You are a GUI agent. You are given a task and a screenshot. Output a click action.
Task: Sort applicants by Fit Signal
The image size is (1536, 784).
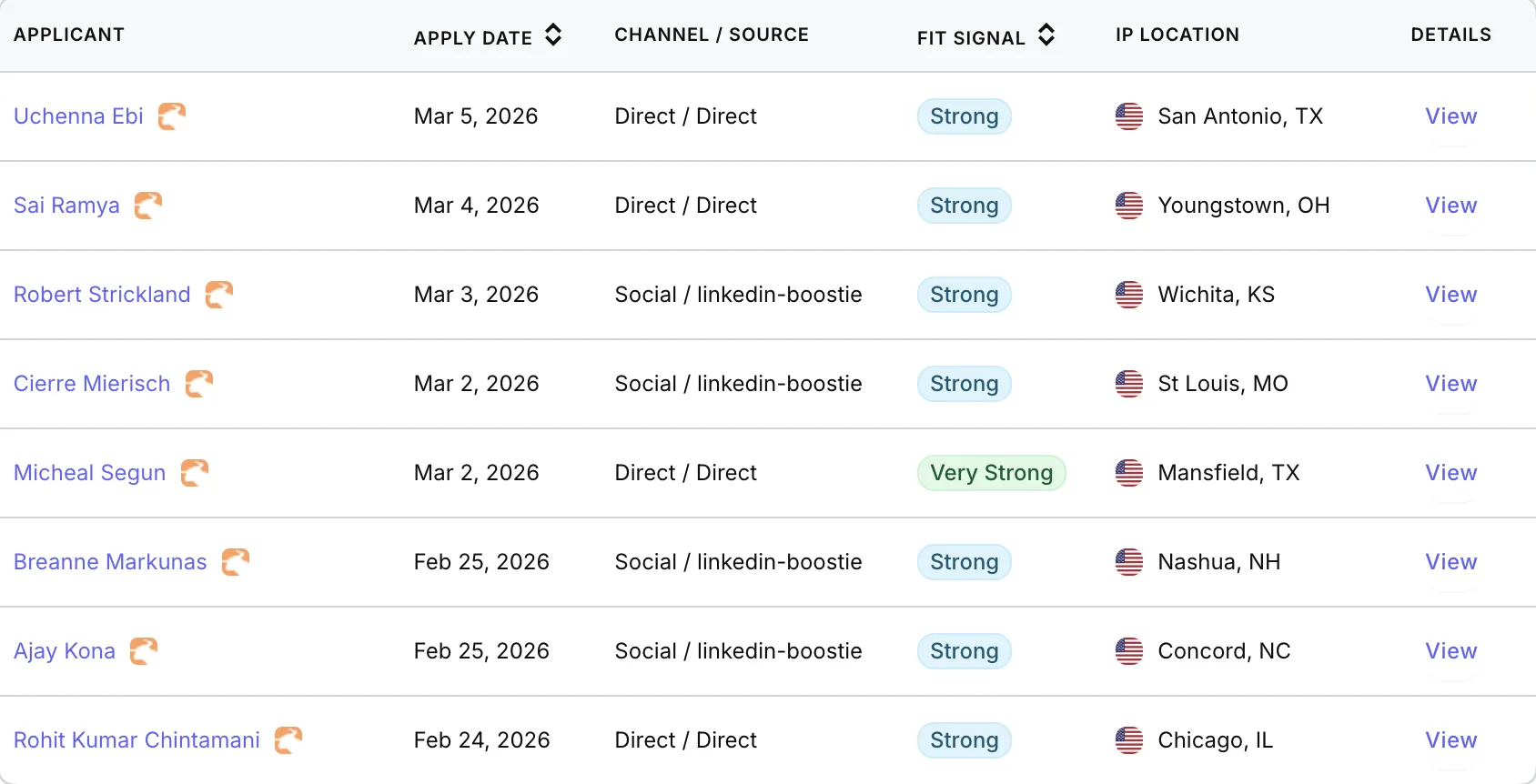pyautogui.click(x=985, y=36)
